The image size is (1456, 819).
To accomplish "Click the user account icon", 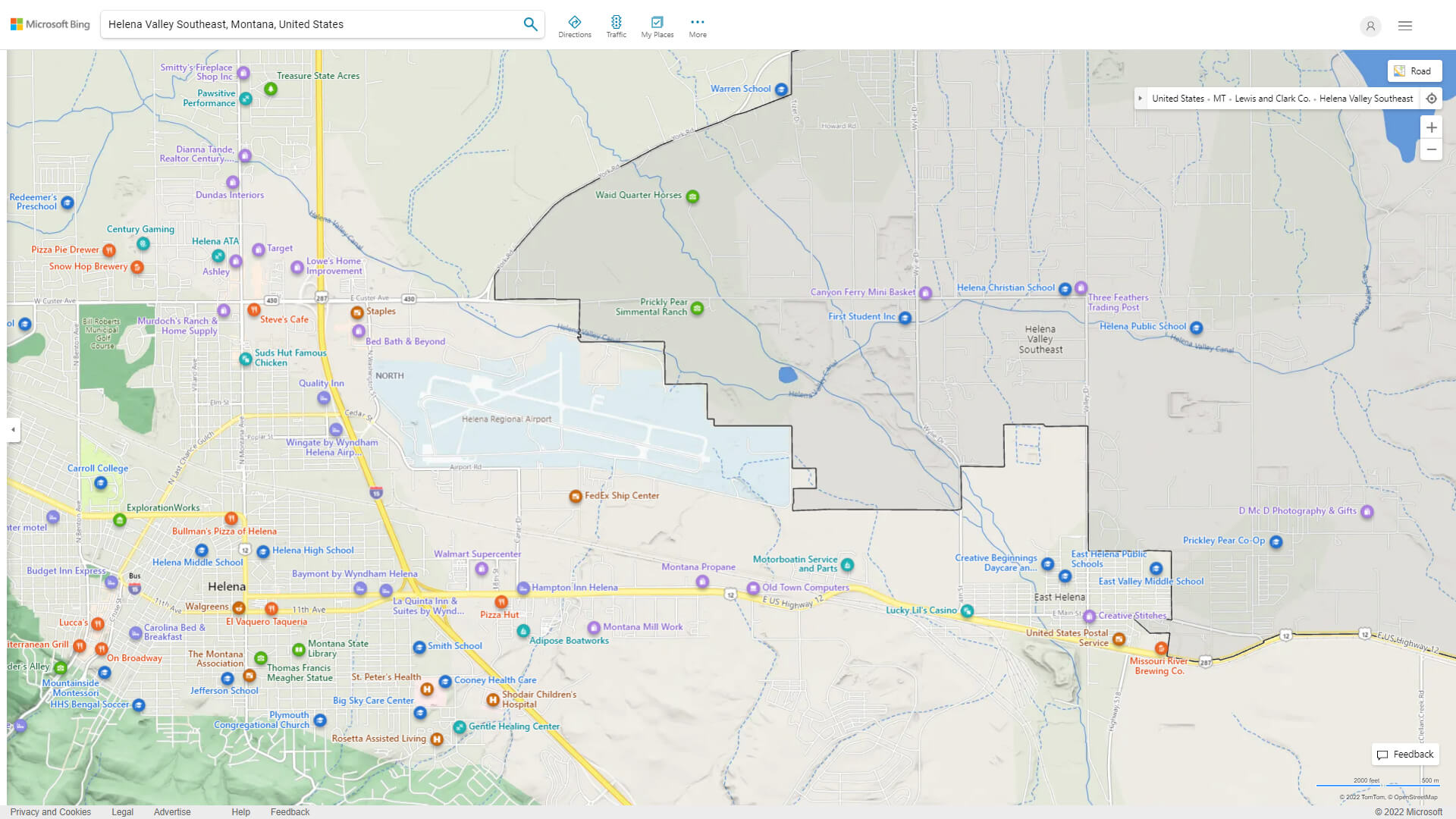I will [1370, 26].
